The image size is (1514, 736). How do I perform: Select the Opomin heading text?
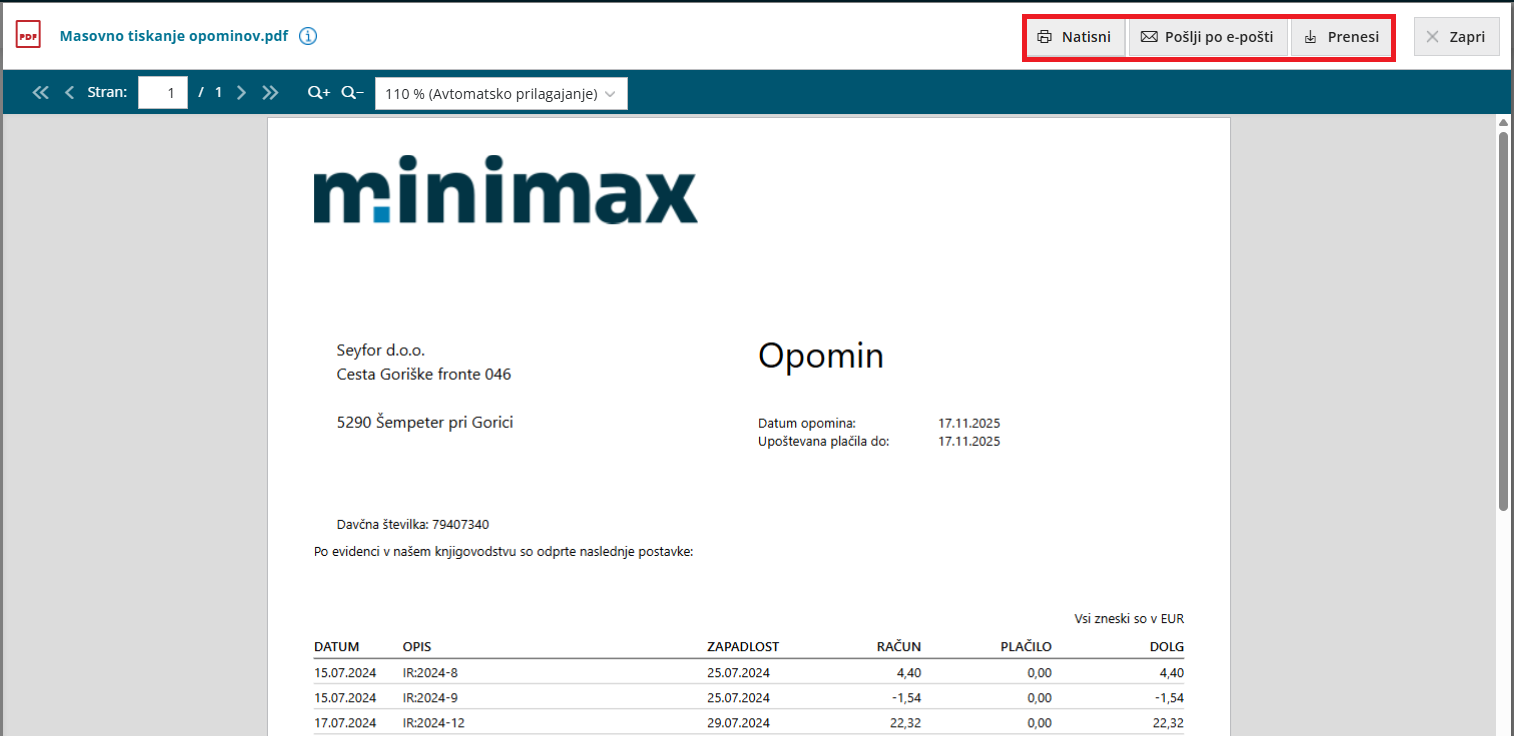click(x=821, y=355)
